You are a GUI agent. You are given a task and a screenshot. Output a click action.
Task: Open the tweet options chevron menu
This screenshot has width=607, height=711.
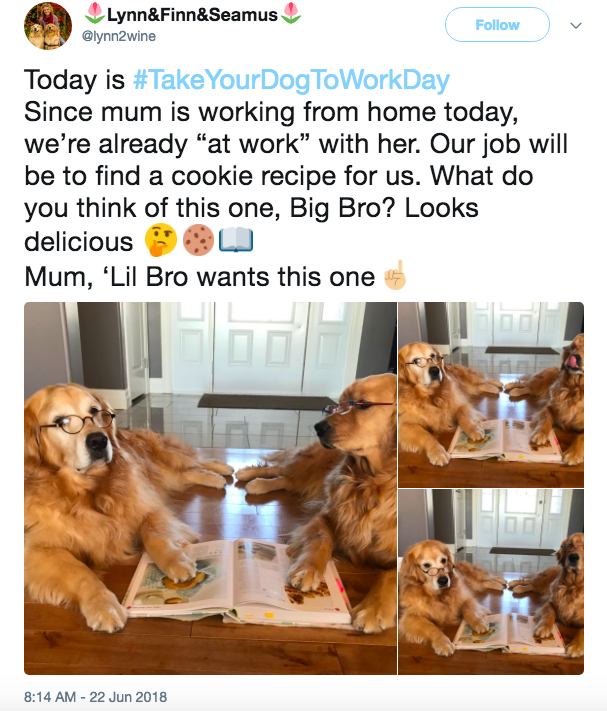[x=576, y=25]
